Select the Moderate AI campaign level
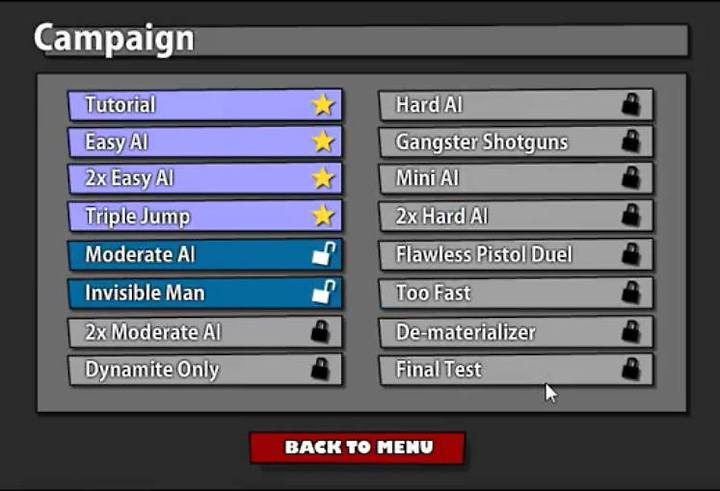720x491 pixels. coord(205,254)
